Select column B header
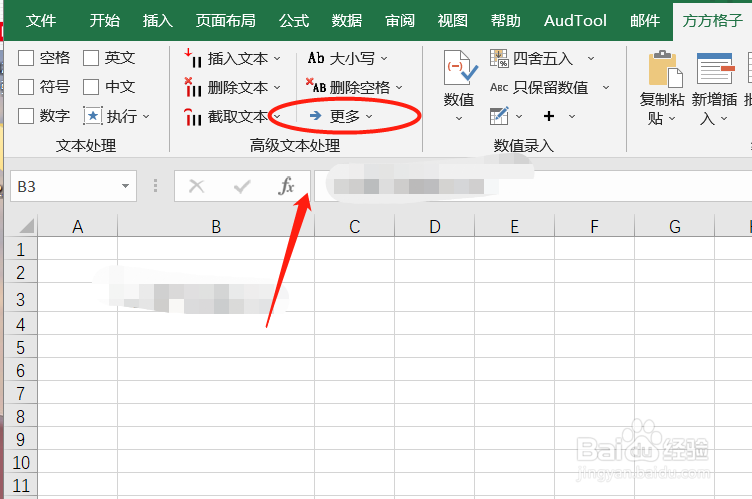The width and height of the screenshot is (752, 499). (x=216, y=226)
